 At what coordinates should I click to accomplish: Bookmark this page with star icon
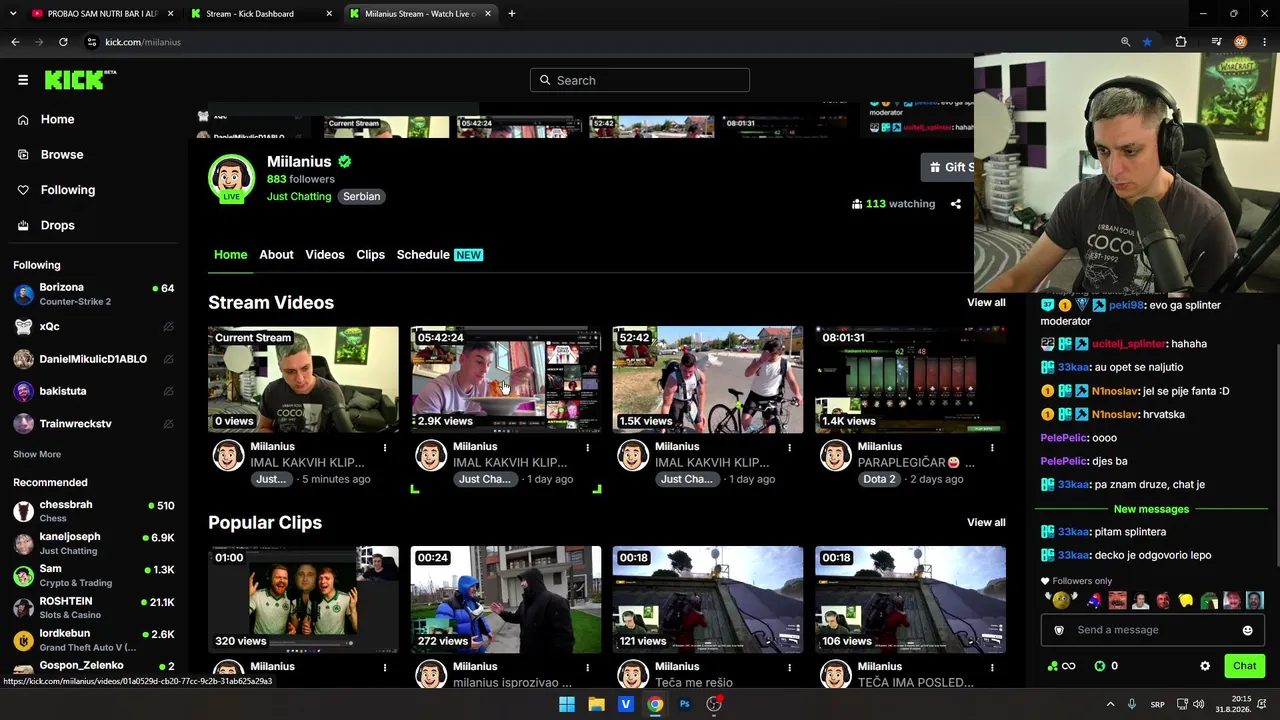[1147, 42]
